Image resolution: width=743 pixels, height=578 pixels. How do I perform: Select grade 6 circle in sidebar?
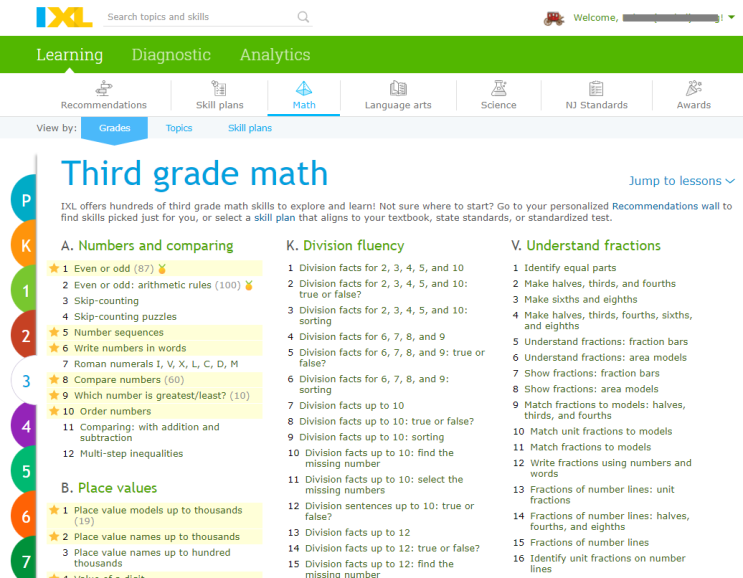pos(25,516)
